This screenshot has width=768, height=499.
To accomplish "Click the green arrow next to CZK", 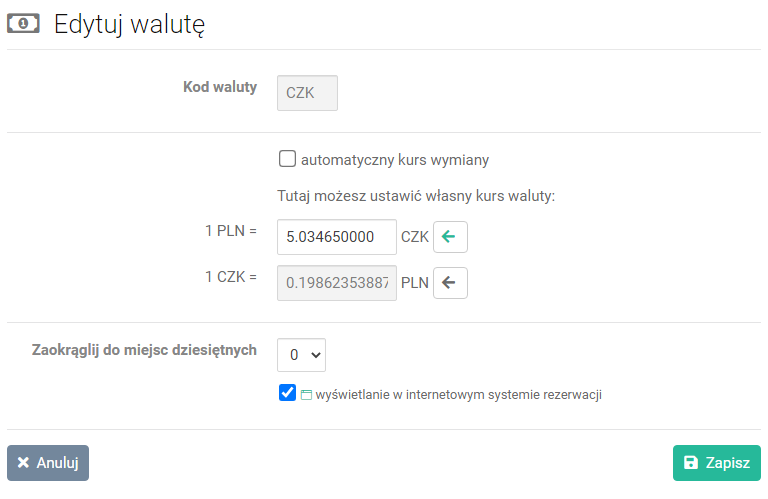I will point(450,237).
